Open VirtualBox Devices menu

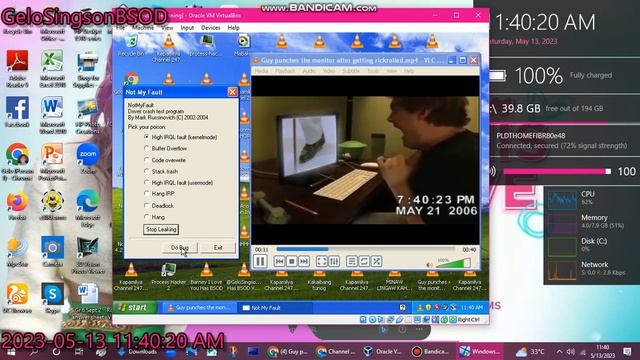tap(211, 28)
